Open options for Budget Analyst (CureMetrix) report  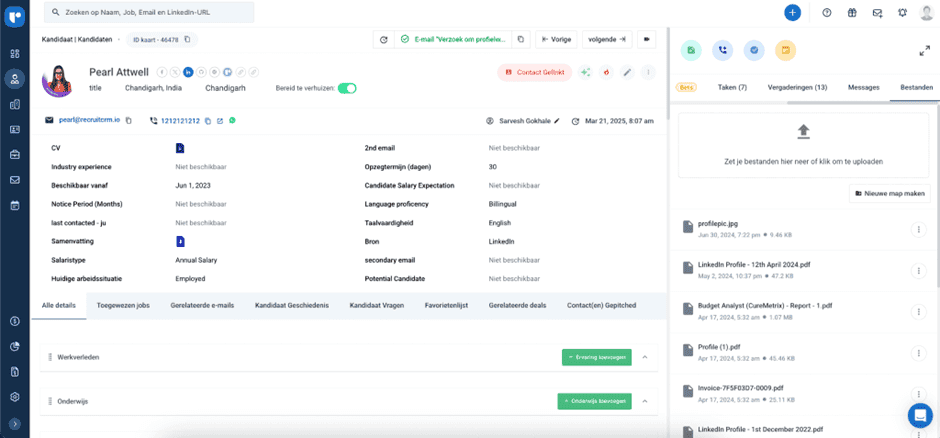(x=918, y=312)
